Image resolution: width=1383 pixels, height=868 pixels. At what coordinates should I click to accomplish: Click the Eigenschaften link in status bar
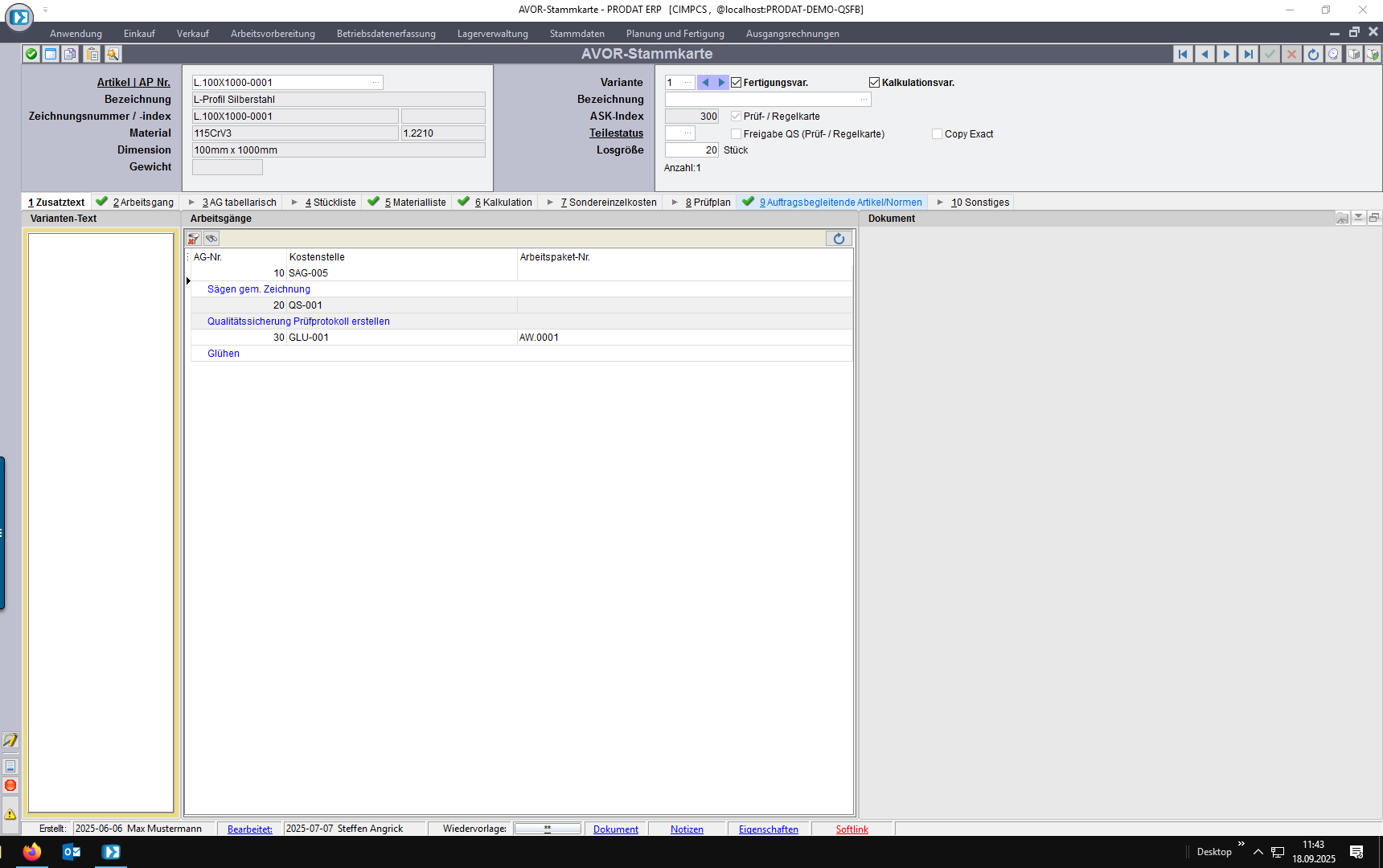pos(768,829)
